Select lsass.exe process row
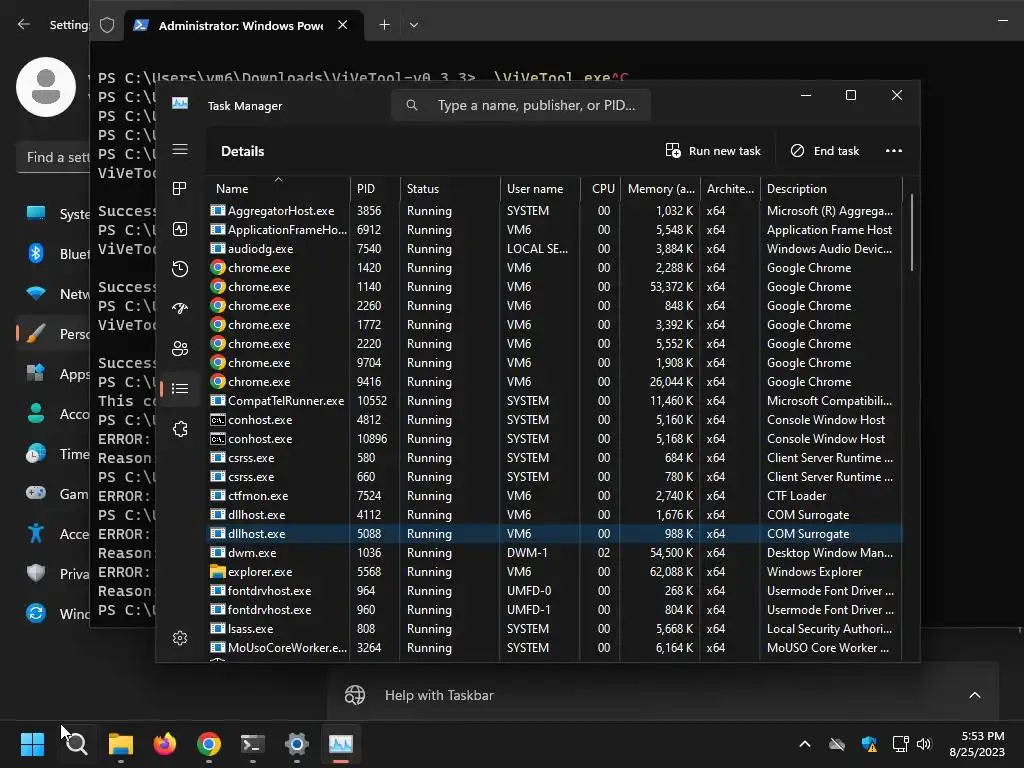Image resolution: width=1024 pixels, height=768 pixels. 554,628
